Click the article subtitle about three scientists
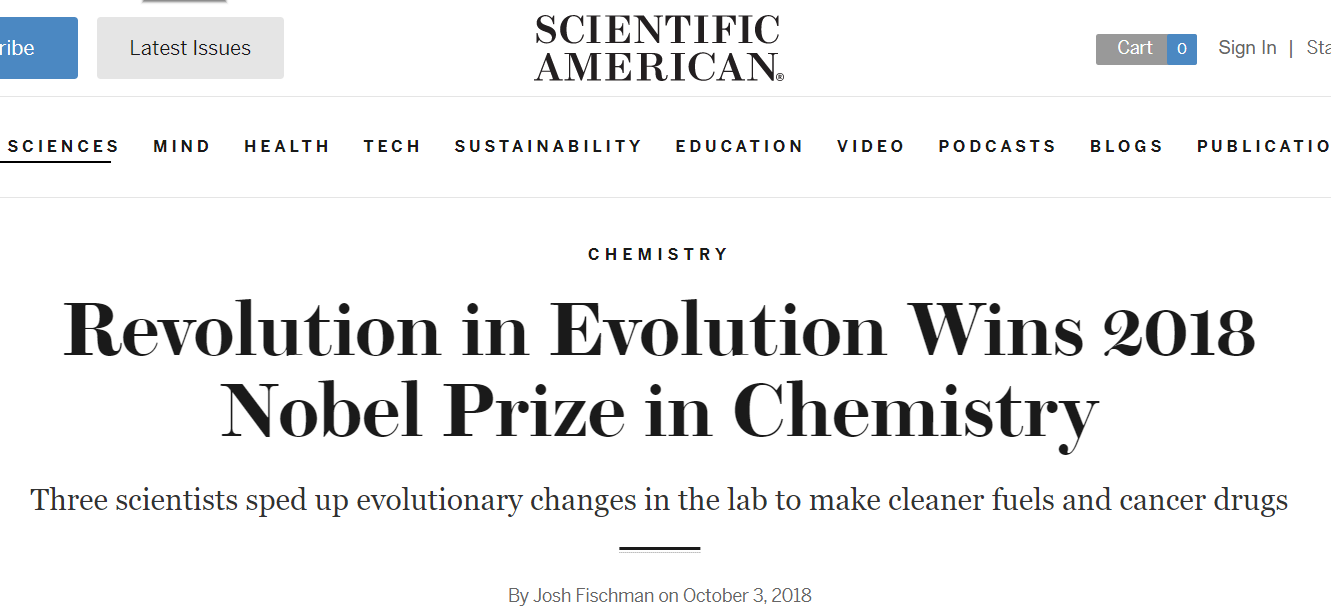Viewport: 1331px width, 611px height. 658,500
